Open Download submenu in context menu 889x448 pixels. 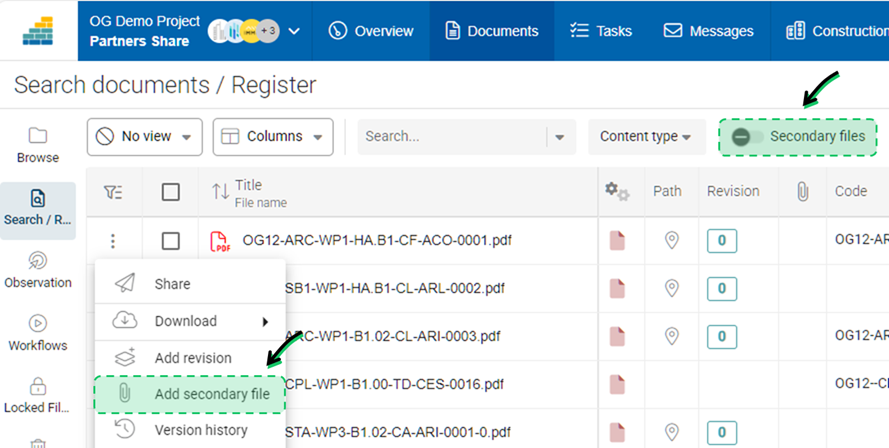pyautogui.click(x=190, y=322)
